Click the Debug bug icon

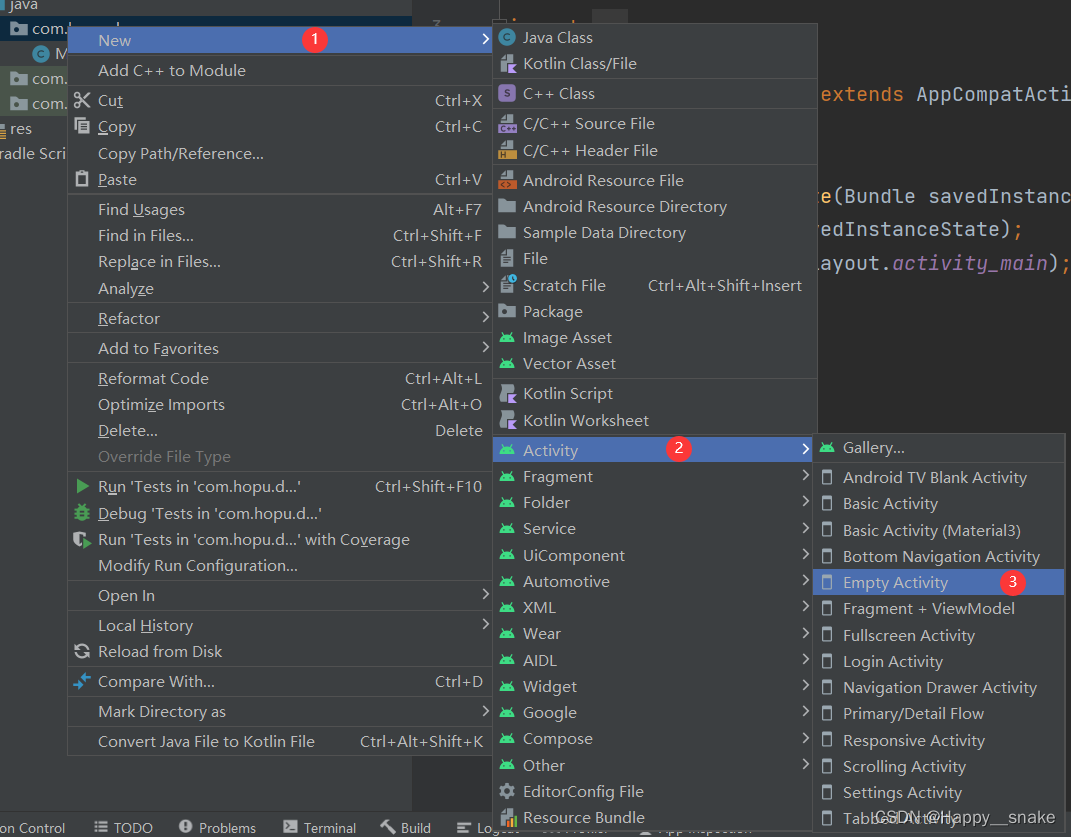click(82, 512)
